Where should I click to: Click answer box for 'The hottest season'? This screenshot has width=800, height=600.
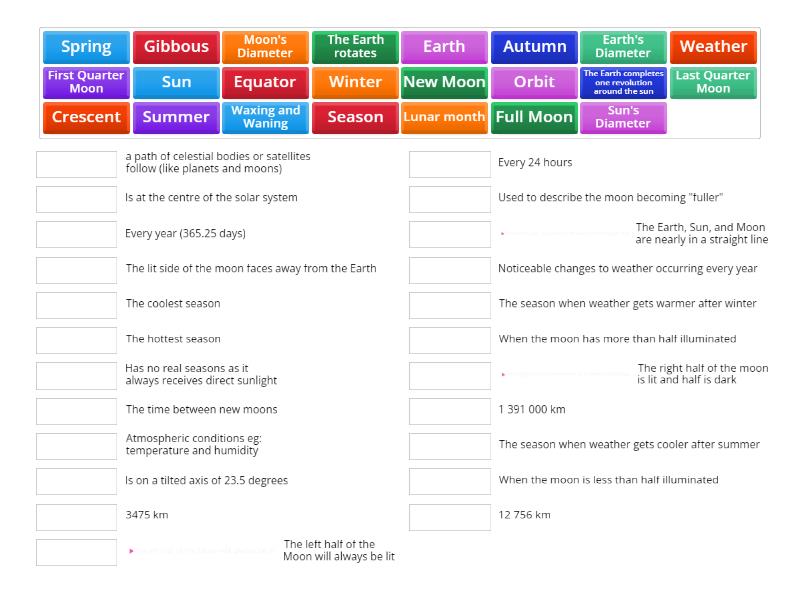pyautogui.click(x=77, y=340)
